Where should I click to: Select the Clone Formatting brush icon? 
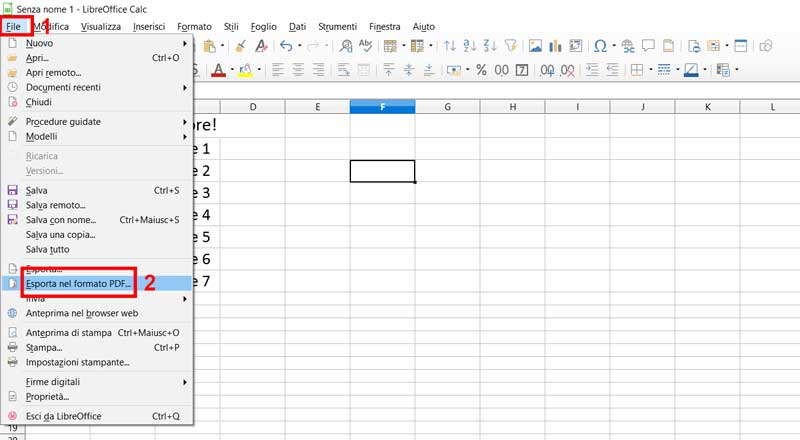(x=240, y=46)
